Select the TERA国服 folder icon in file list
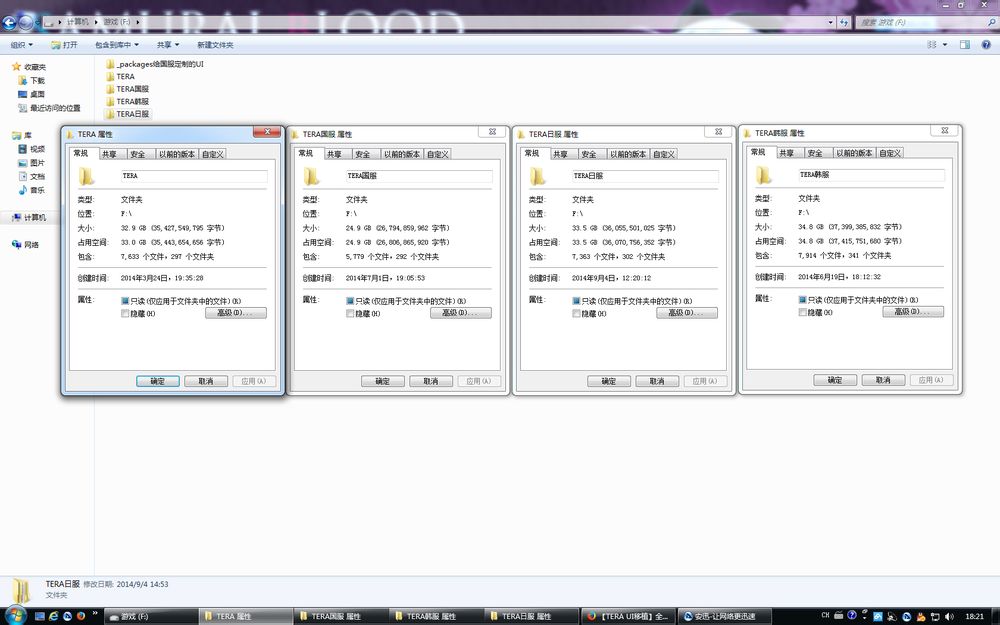This screenshot has height=625, width=1000. [x=110, y=89]
